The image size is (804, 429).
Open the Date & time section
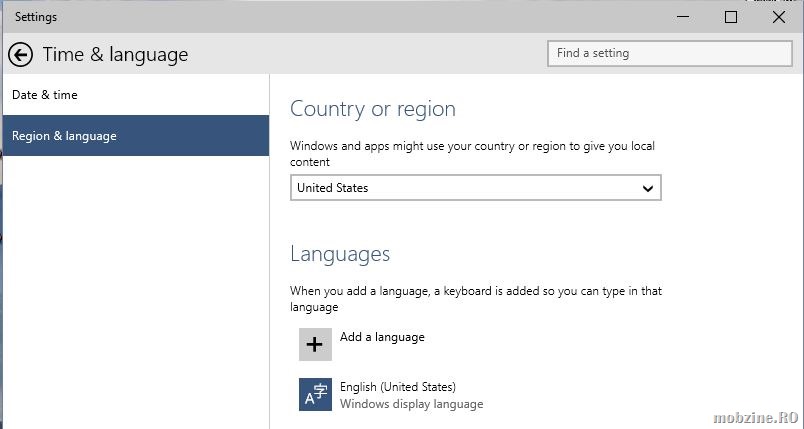(x=136, y=95)
